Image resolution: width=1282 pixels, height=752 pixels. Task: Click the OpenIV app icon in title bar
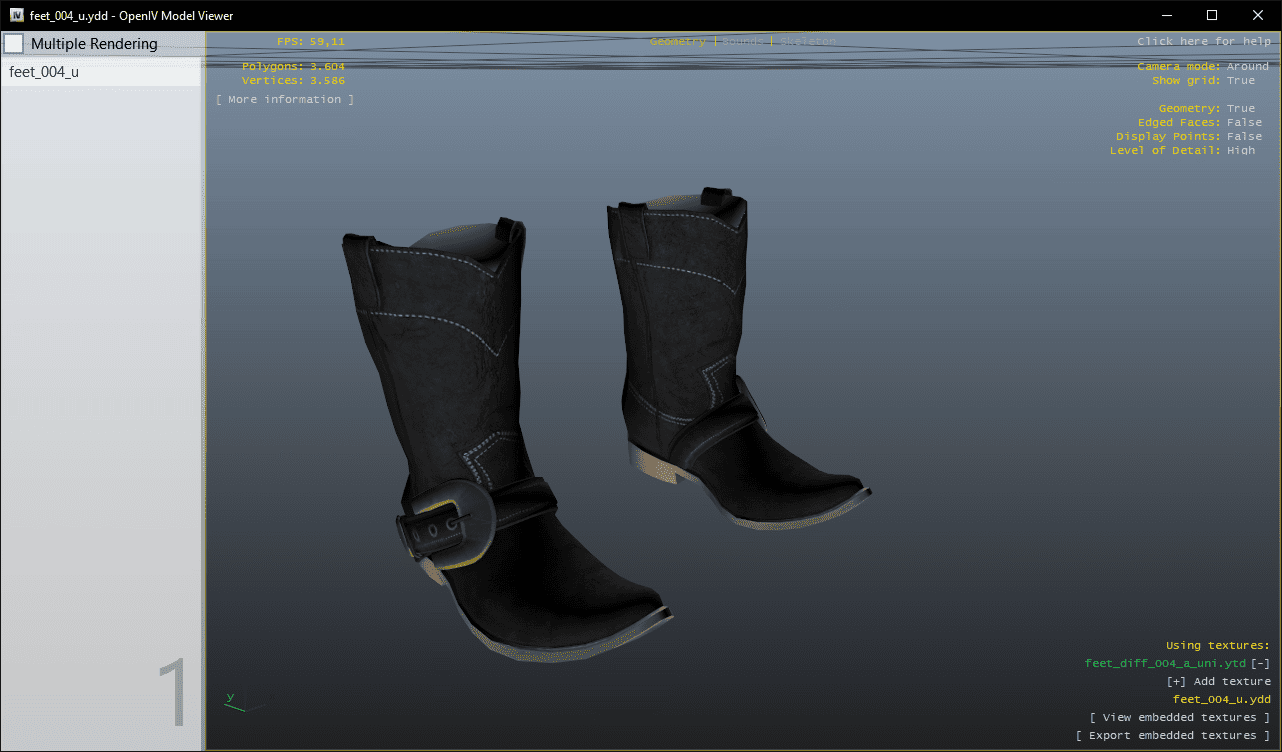coord(16,15)
